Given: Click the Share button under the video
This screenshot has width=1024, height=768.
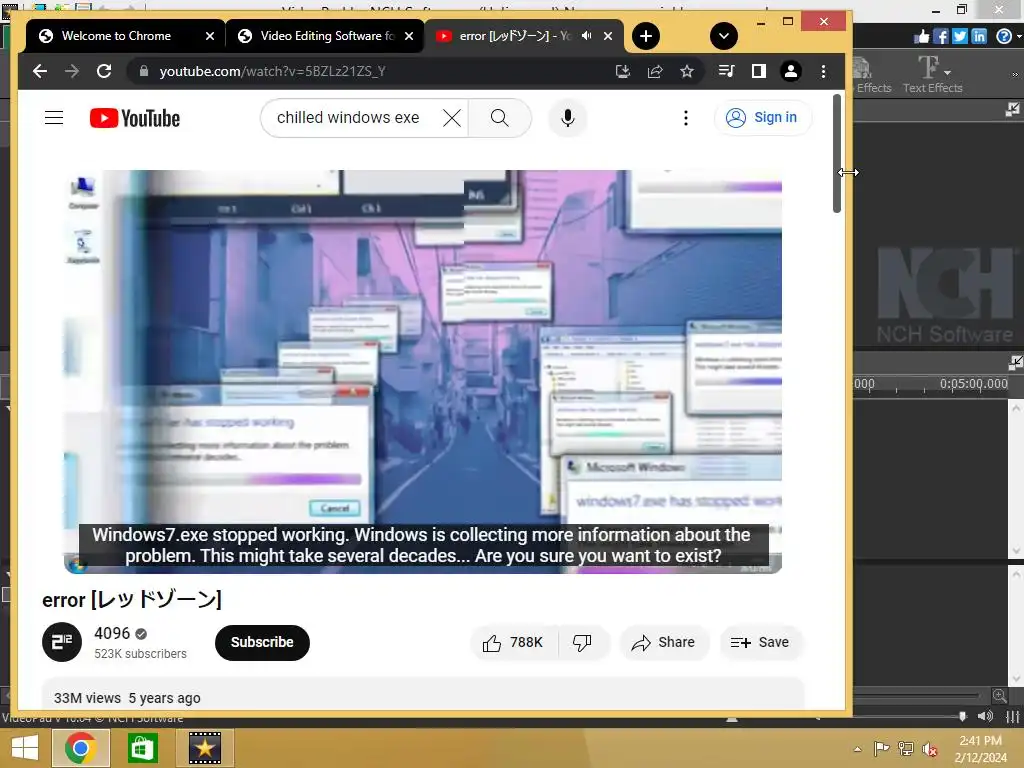Looking at the screenshot, I should (664, 643).
